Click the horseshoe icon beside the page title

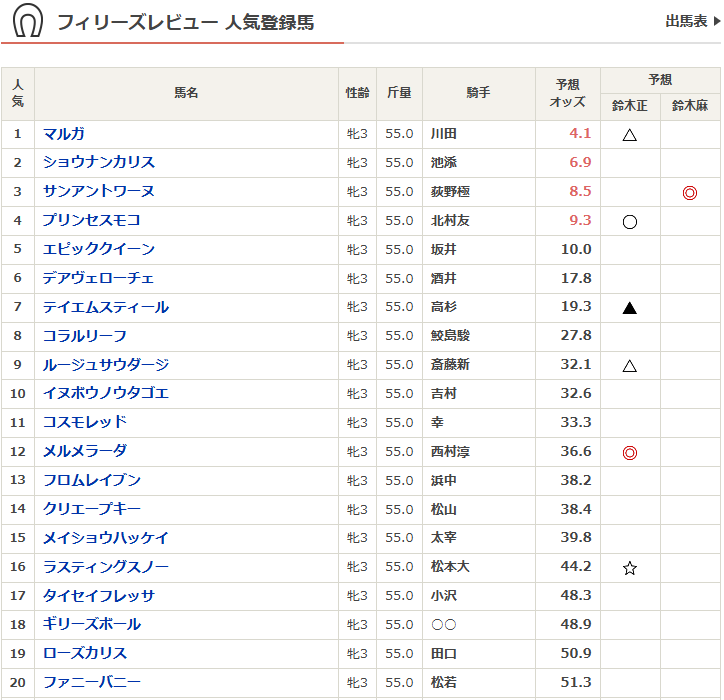point(28,21)
